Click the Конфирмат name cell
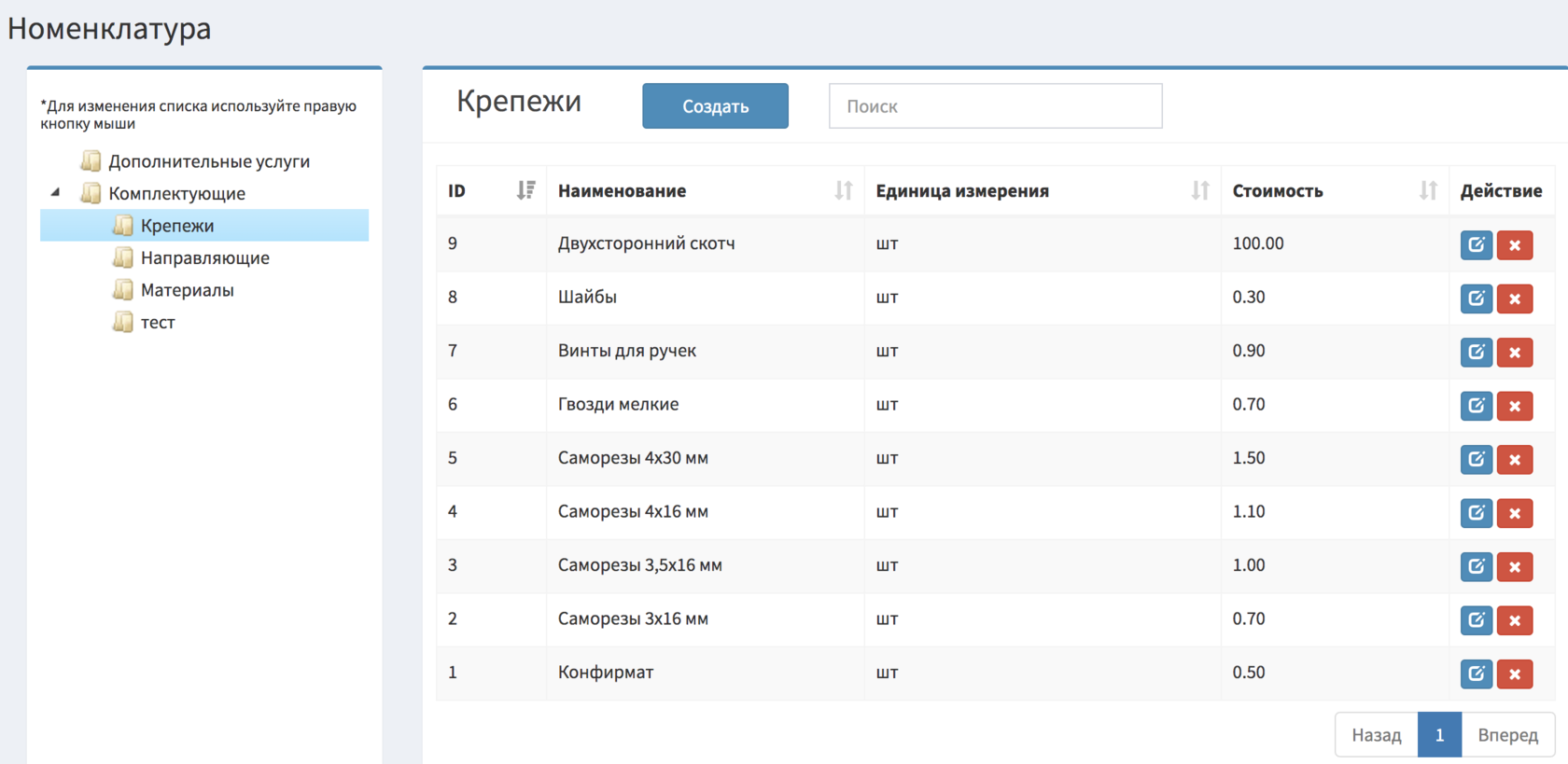 [705, 673]
